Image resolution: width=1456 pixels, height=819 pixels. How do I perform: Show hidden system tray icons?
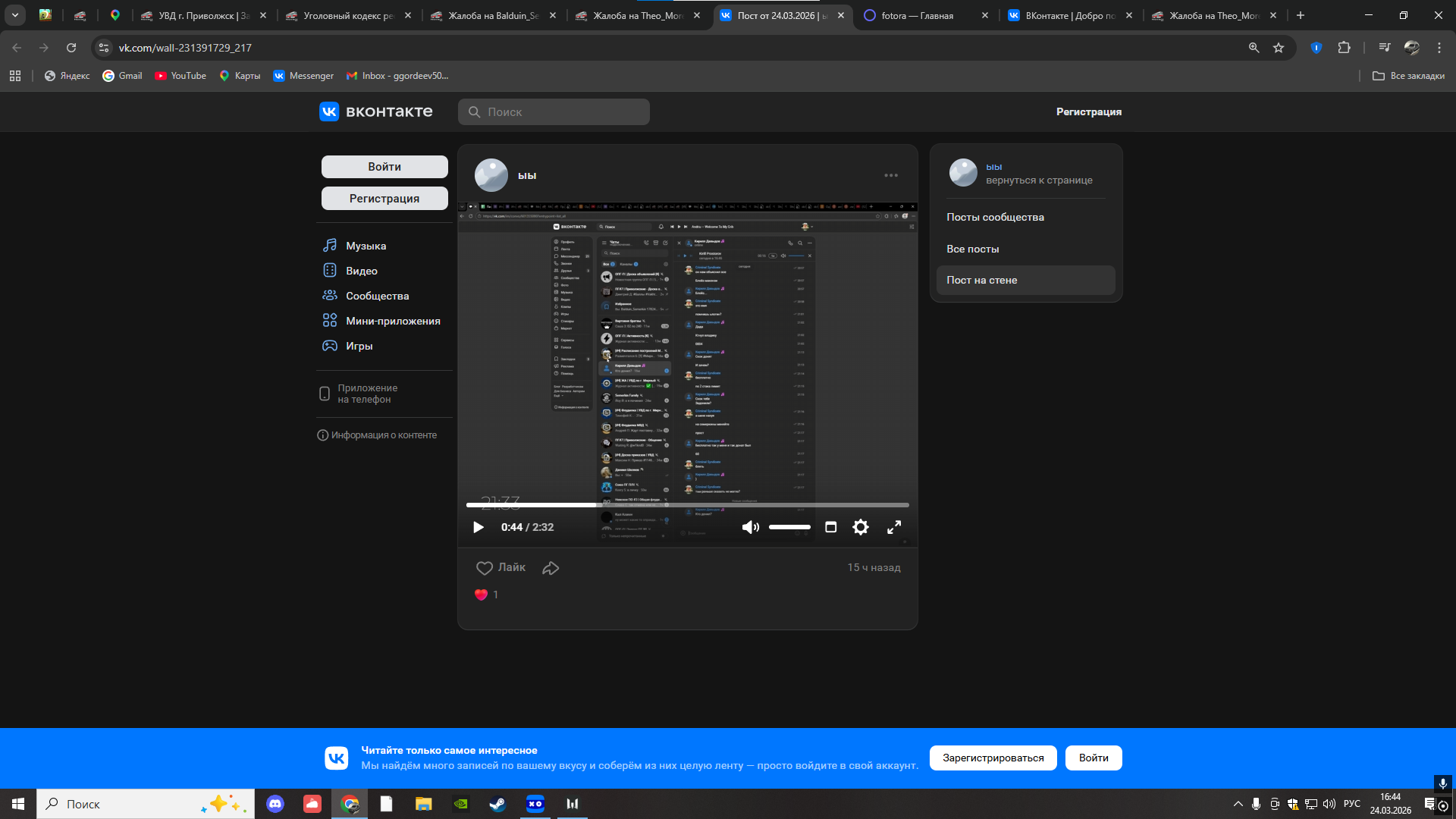click(x=1238, y=804)
